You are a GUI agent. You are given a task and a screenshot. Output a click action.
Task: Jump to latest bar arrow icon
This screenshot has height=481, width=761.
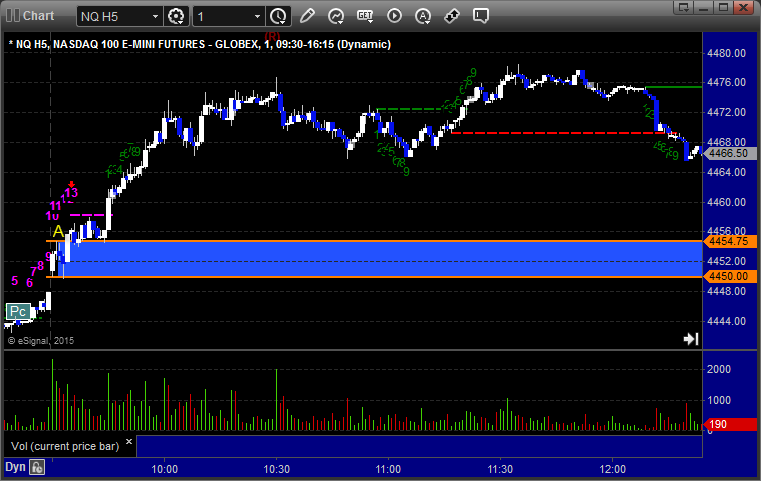691,339
